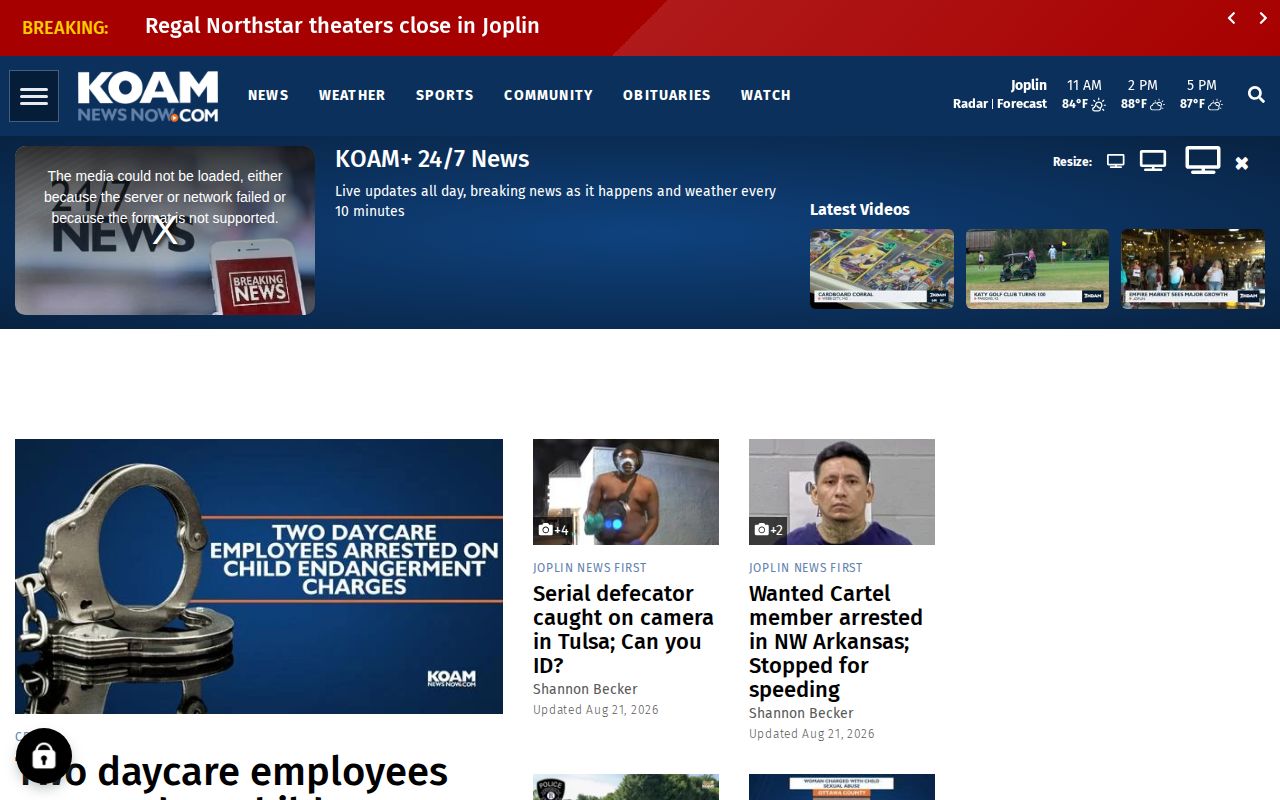Open the Forecast weather link
The height and width of the screenshot is (800, 1280).
(x=1022, y=104)
